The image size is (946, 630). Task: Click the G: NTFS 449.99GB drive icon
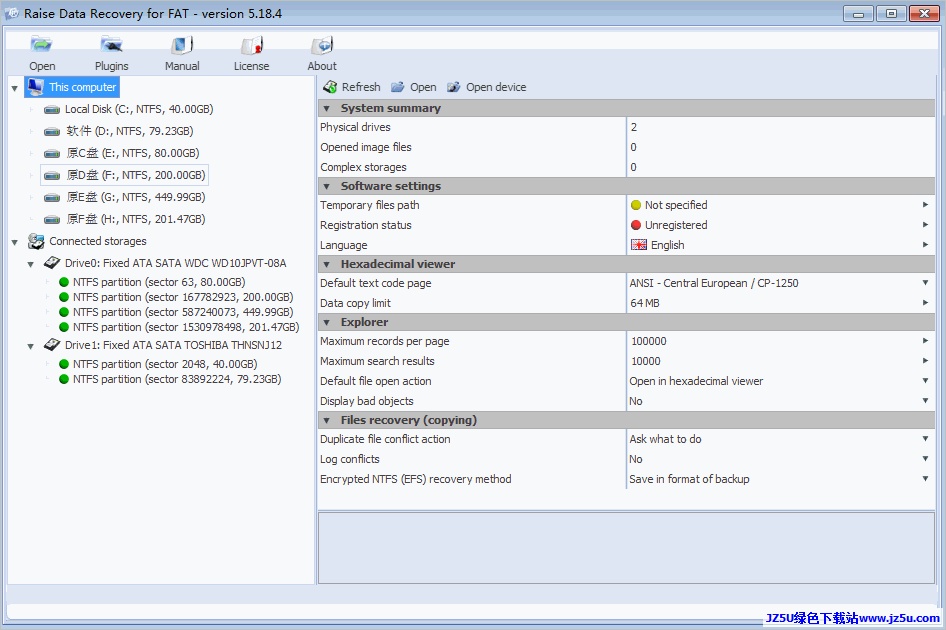pyautogui.click(x=52, y=198)
